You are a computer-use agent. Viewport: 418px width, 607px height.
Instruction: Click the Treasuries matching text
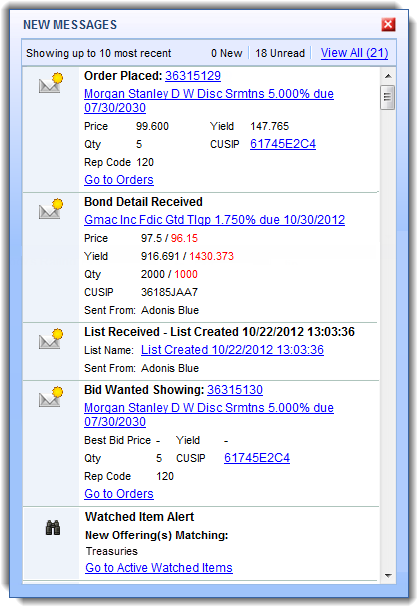coord(112,551)
